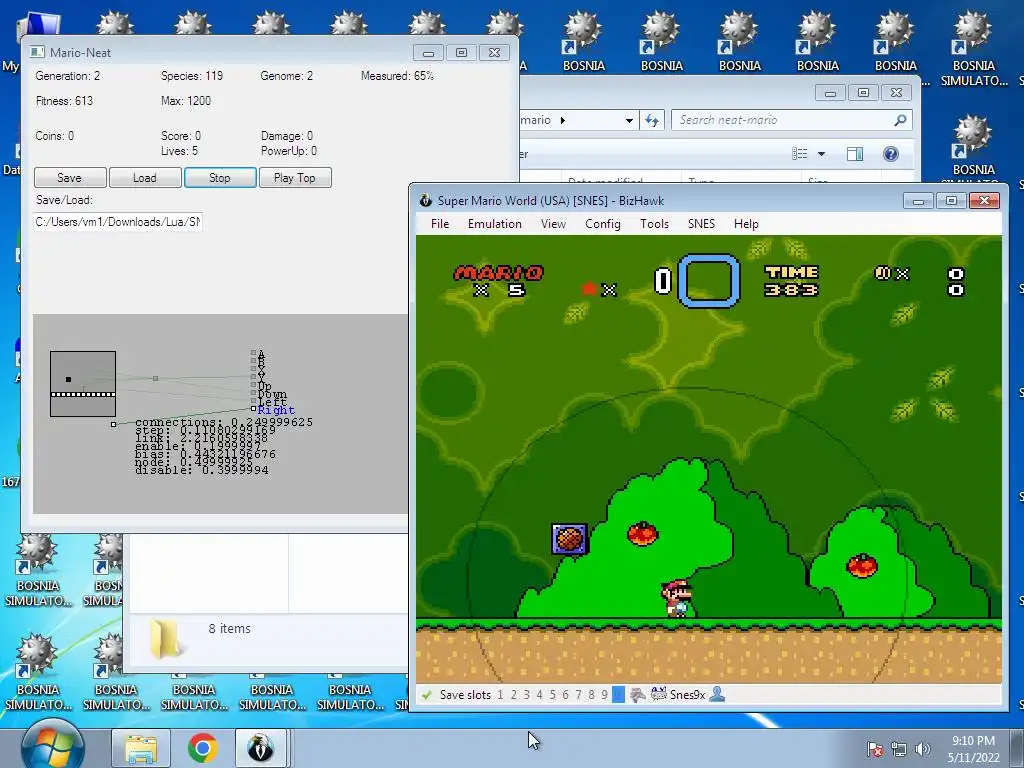Open the File menu in BizHawk
Image resolution: width=1024 pixels, height=768 pixels.
(440, 224)
